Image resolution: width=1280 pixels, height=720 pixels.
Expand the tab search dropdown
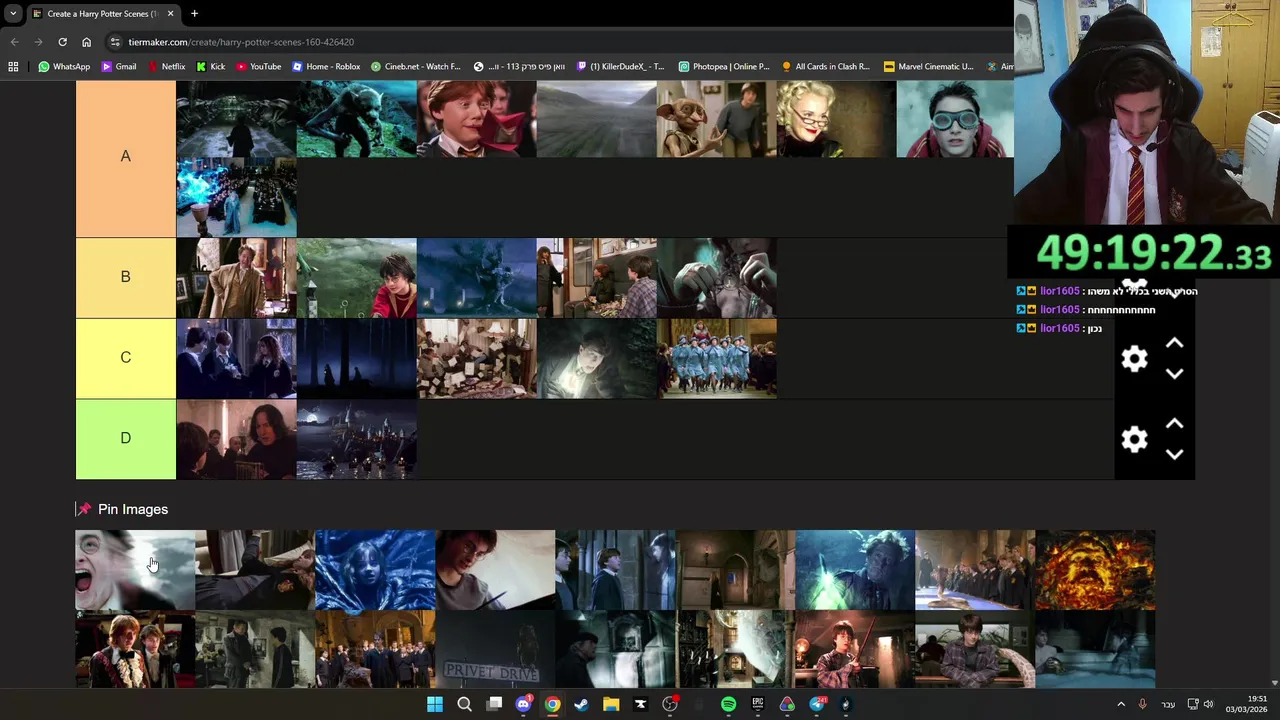coord(13,14)
